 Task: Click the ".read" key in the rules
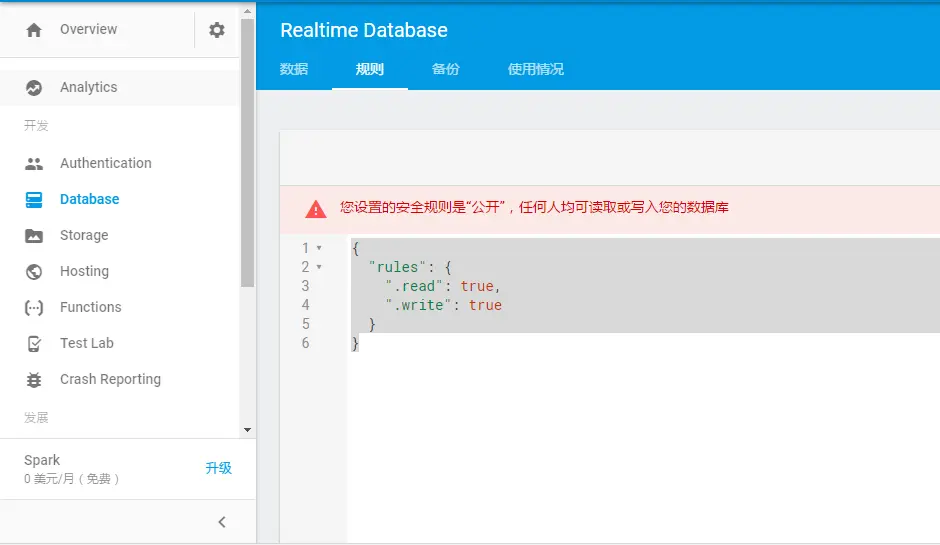pyautogui.click(x=414, y=286)
